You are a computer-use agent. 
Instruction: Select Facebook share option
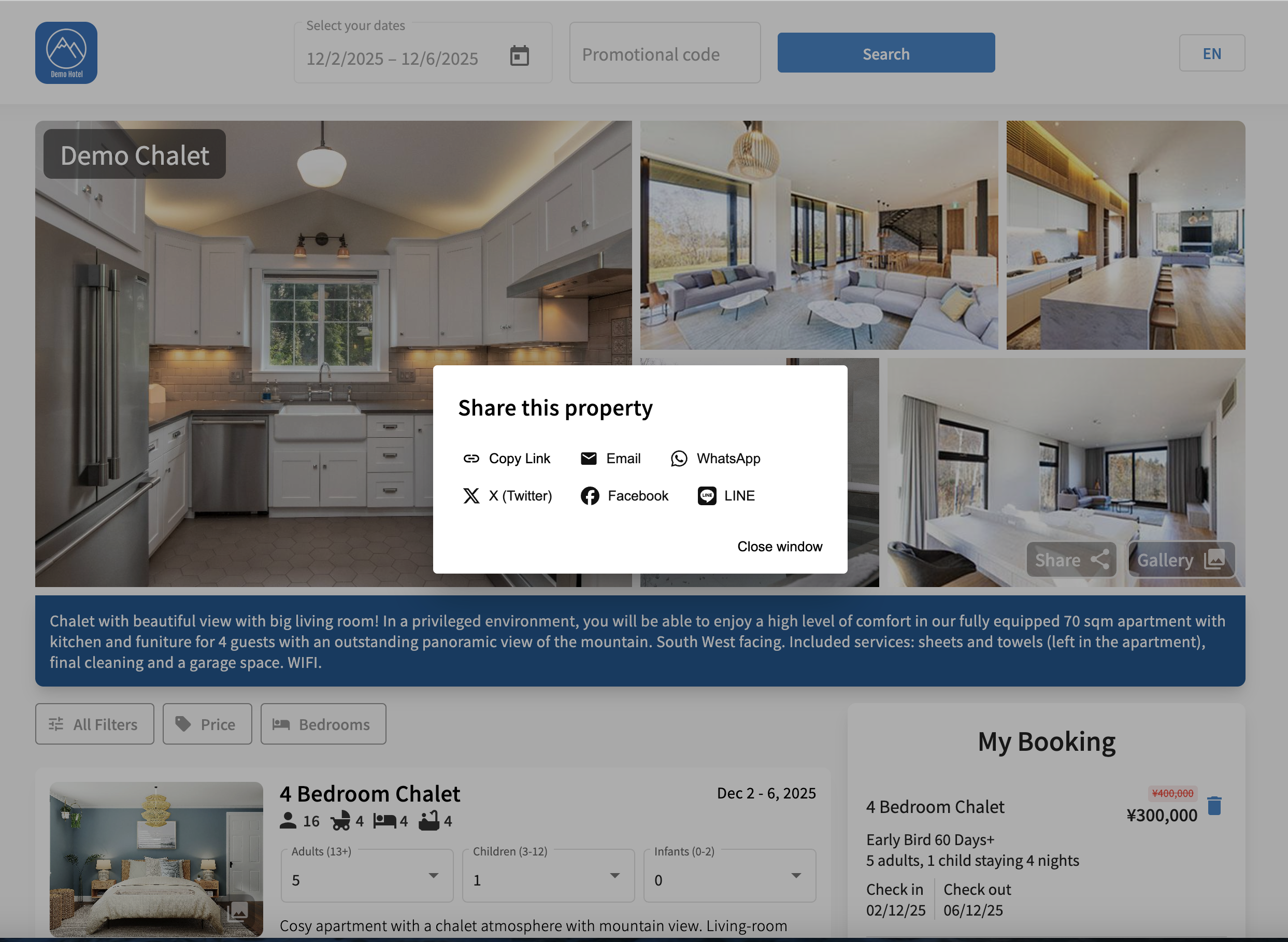624,495
